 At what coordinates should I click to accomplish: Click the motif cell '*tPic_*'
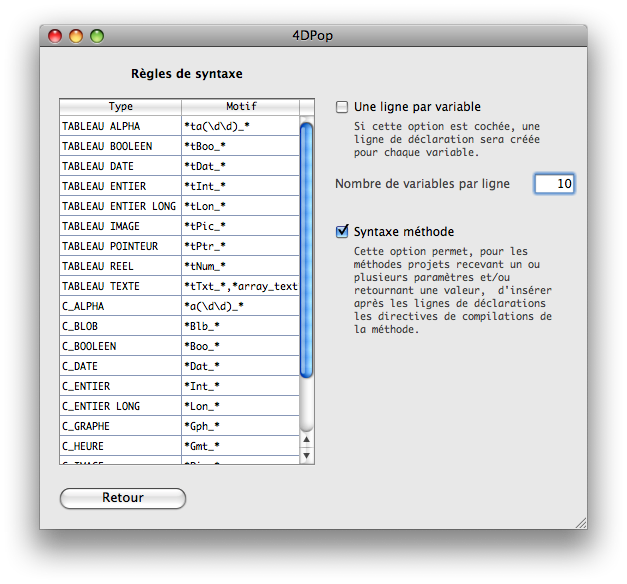pos(240,226)
